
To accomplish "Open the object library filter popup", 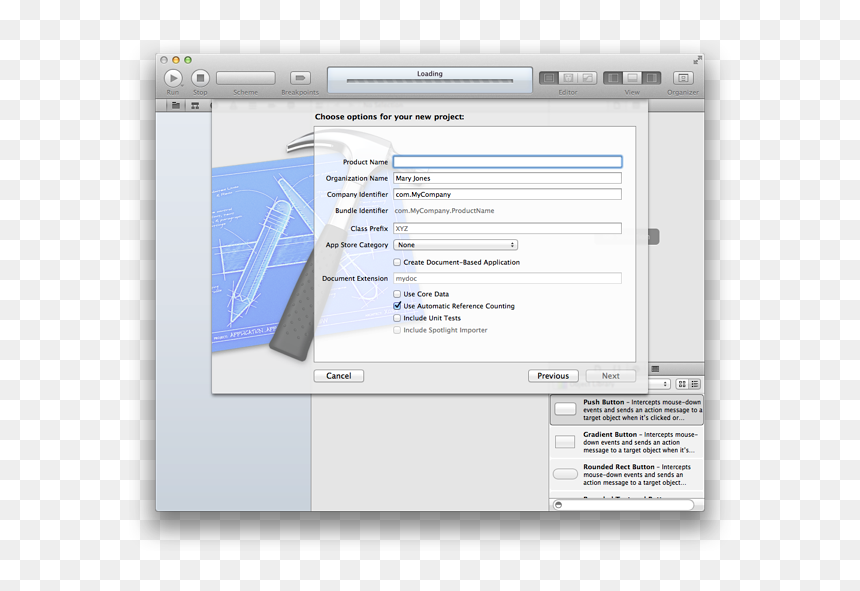I will [x=659, y=384].
